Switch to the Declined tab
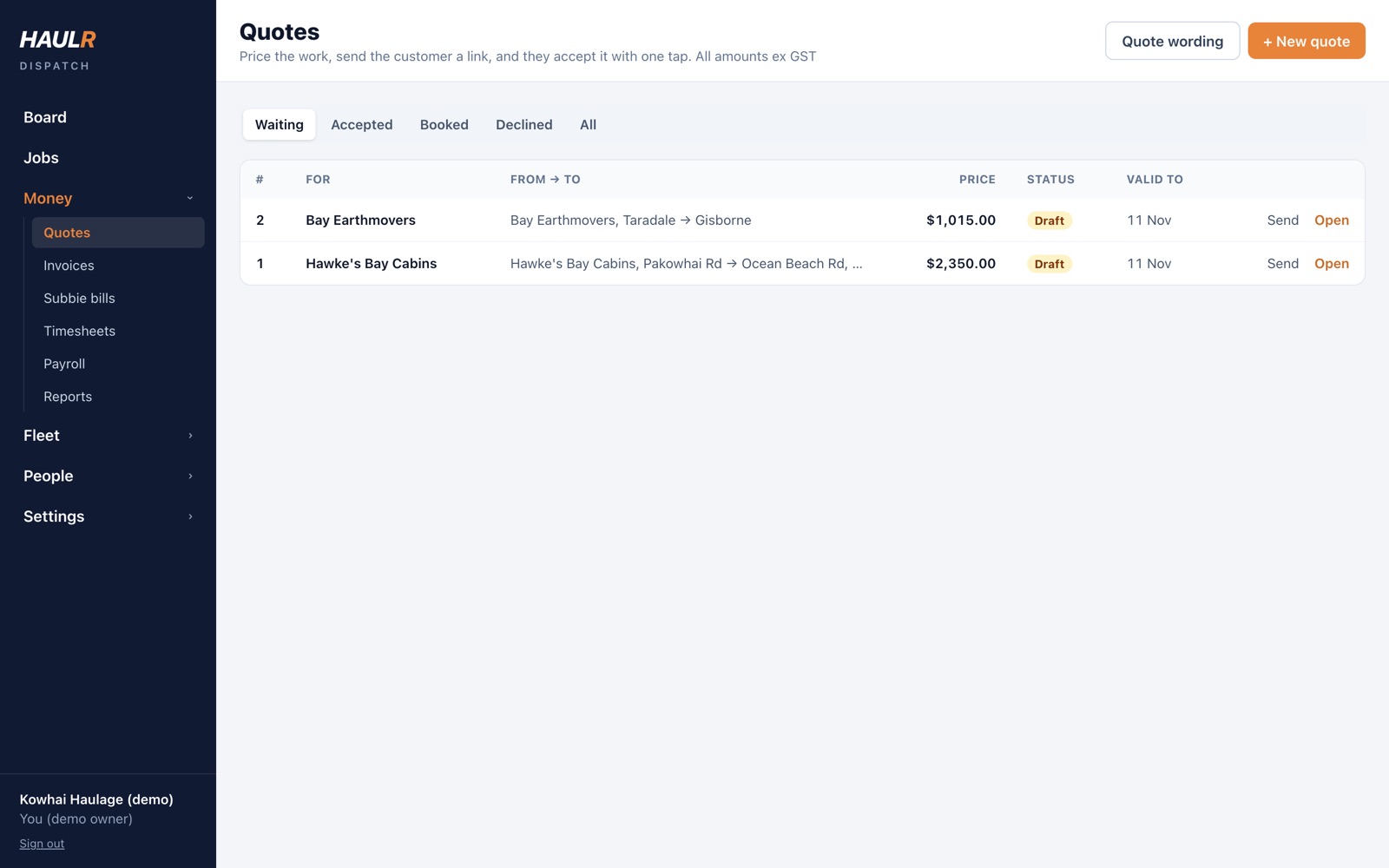 click(x=524, y=125)
